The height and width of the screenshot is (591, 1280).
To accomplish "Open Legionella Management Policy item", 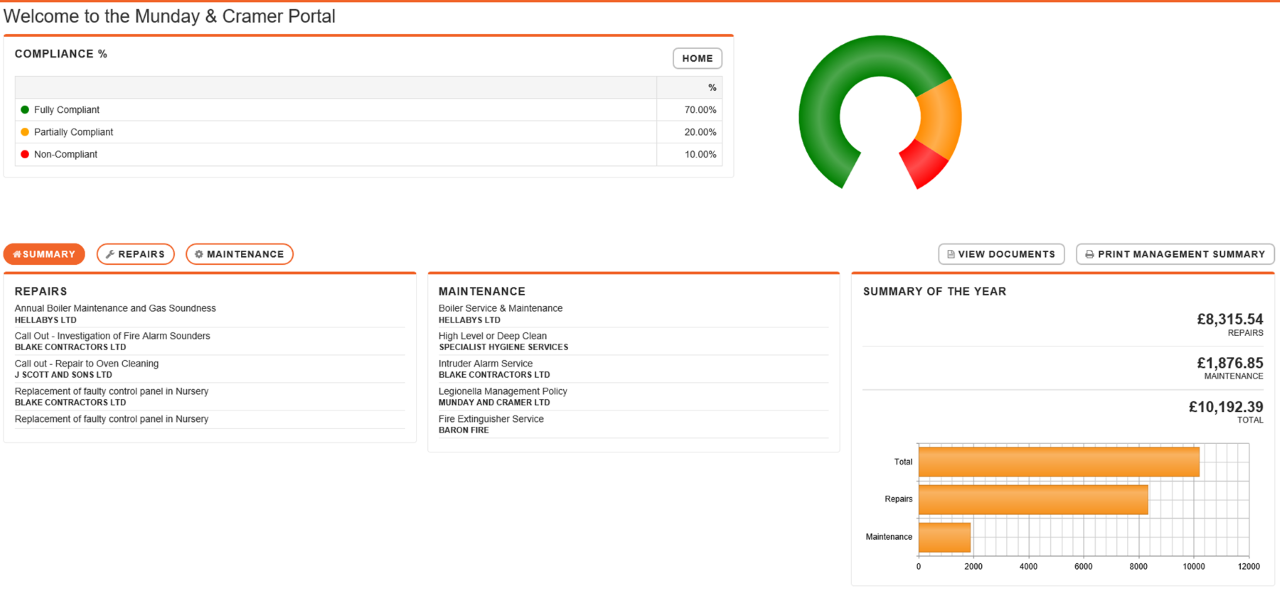I will (x=503, y=391).
